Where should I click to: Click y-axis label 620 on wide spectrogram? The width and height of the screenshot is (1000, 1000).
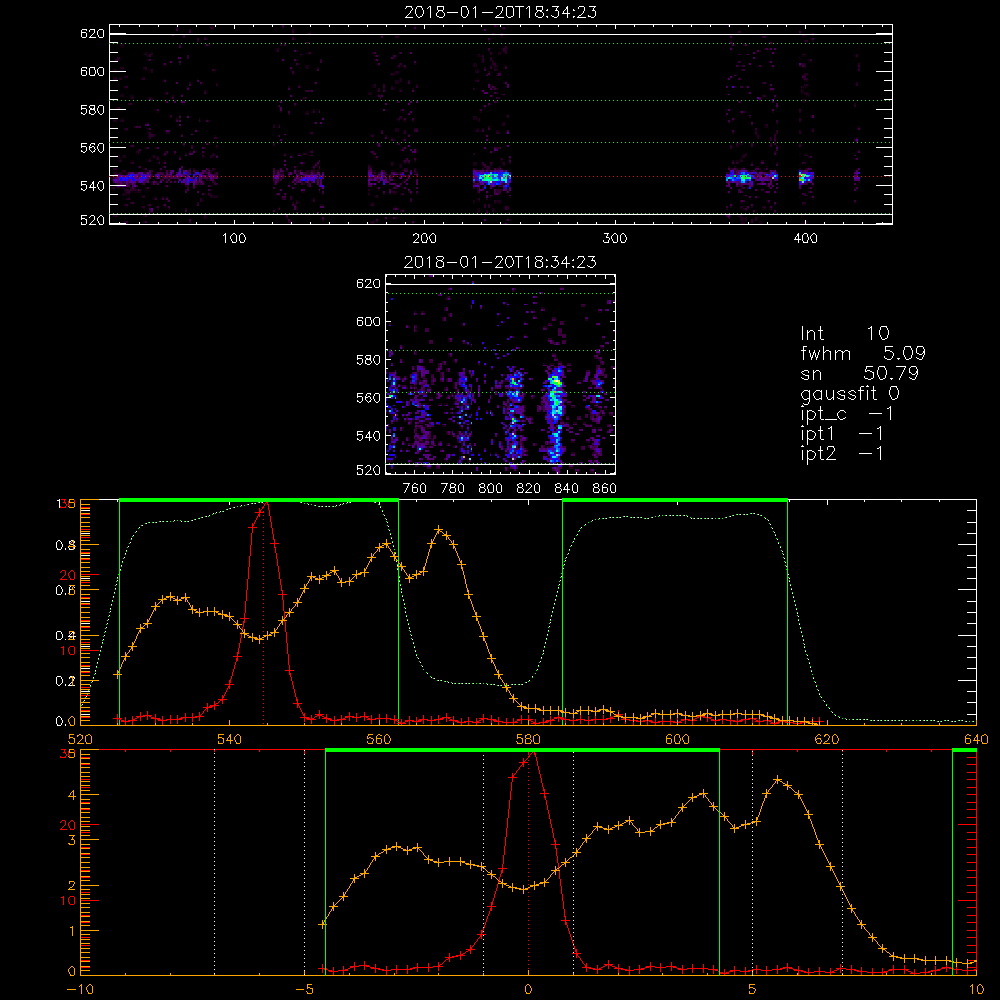(x=92, y=34)
